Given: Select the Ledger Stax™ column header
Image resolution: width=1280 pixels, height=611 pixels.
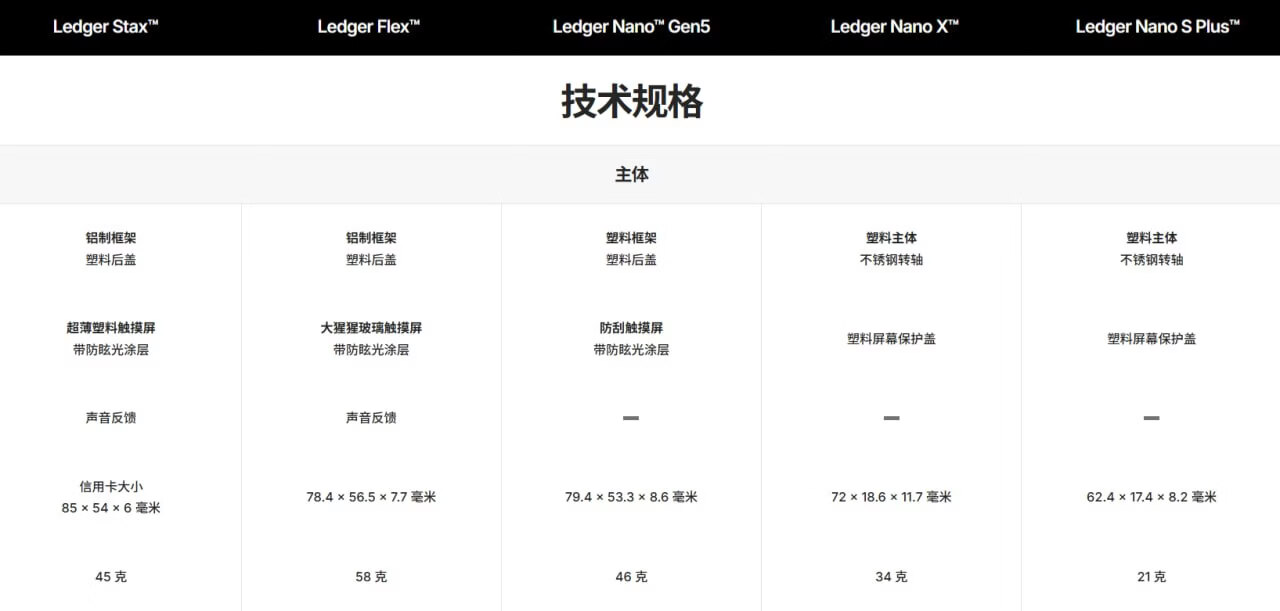Looking at the screenshot, I should tap(106, 27).
